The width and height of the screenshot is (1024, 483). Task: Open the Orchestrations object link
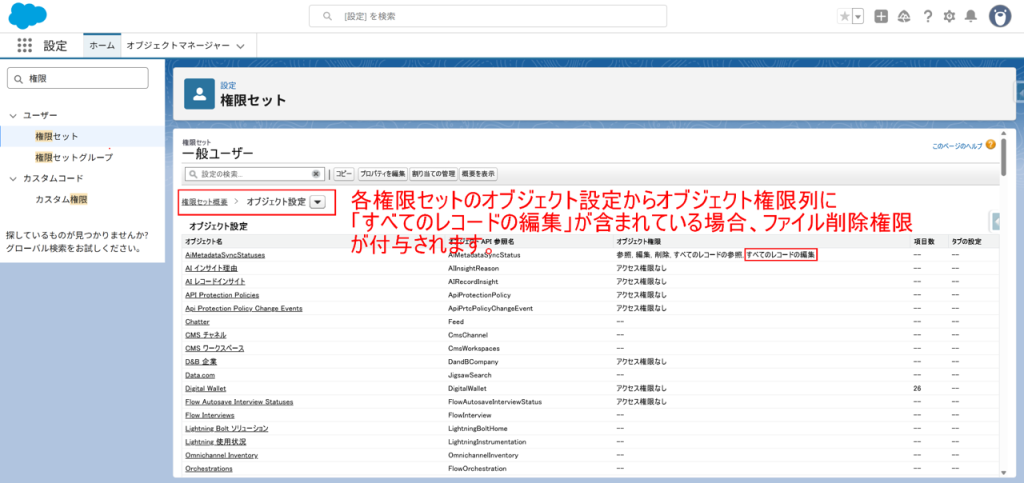tap(209, 469)
